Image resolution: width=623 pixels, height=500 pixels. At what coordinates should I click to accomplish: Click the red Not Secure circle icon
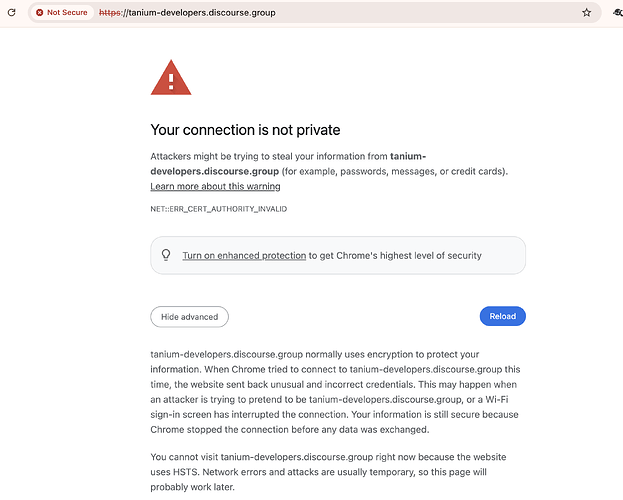click(x=39, y=13)
